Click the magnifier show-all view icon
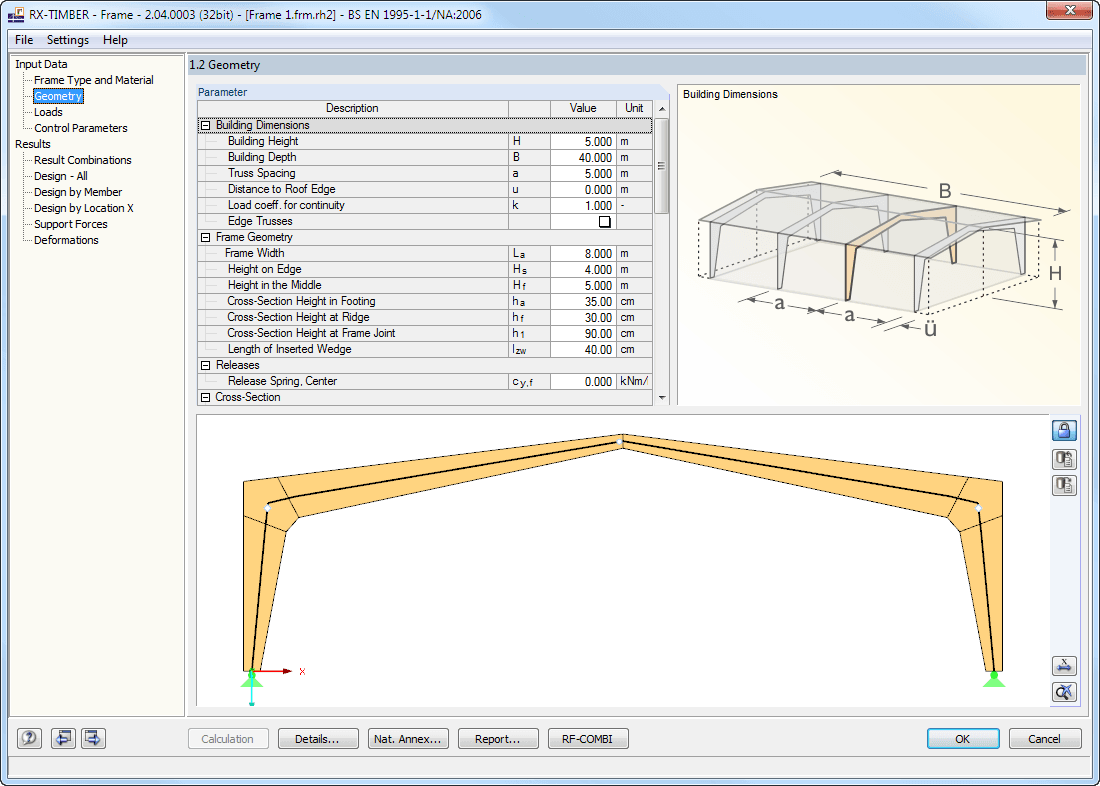1100x786 pixels. [1064, 692]
